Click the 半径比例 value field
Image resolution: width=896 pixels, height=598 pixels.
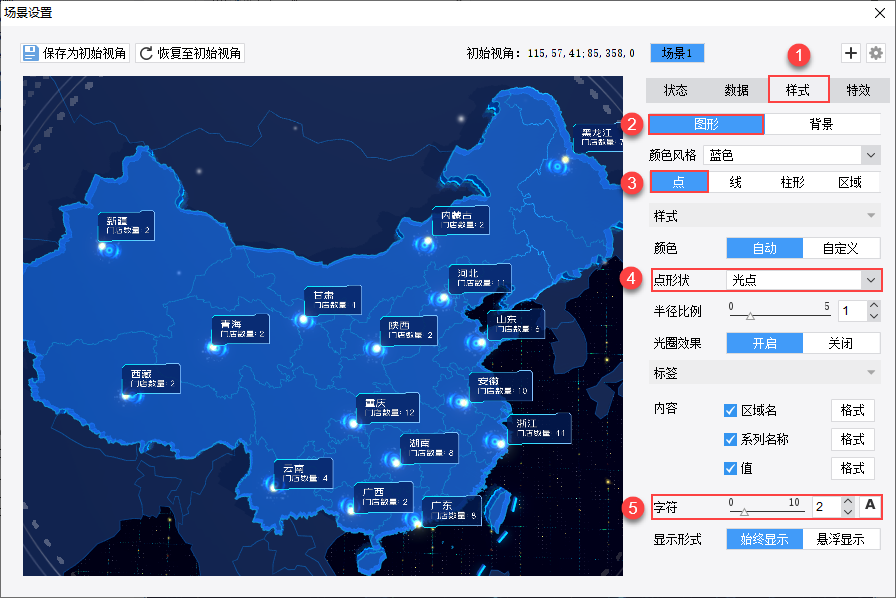(x=853, y=311)
